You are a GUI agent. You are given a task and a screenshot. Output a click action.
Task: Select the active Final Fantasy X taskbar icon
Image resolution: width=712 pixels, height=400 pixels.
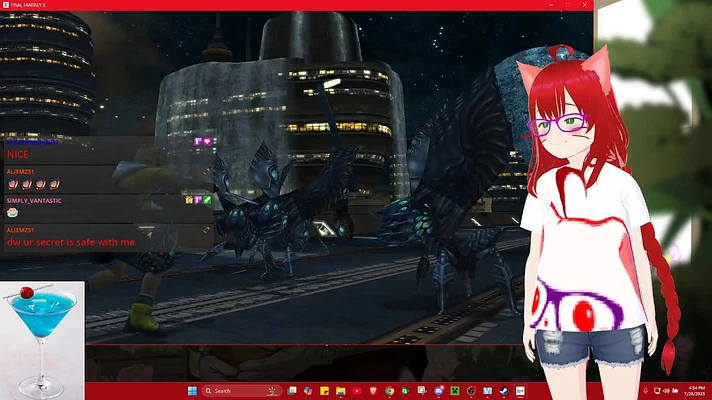[x=520, y=391]
